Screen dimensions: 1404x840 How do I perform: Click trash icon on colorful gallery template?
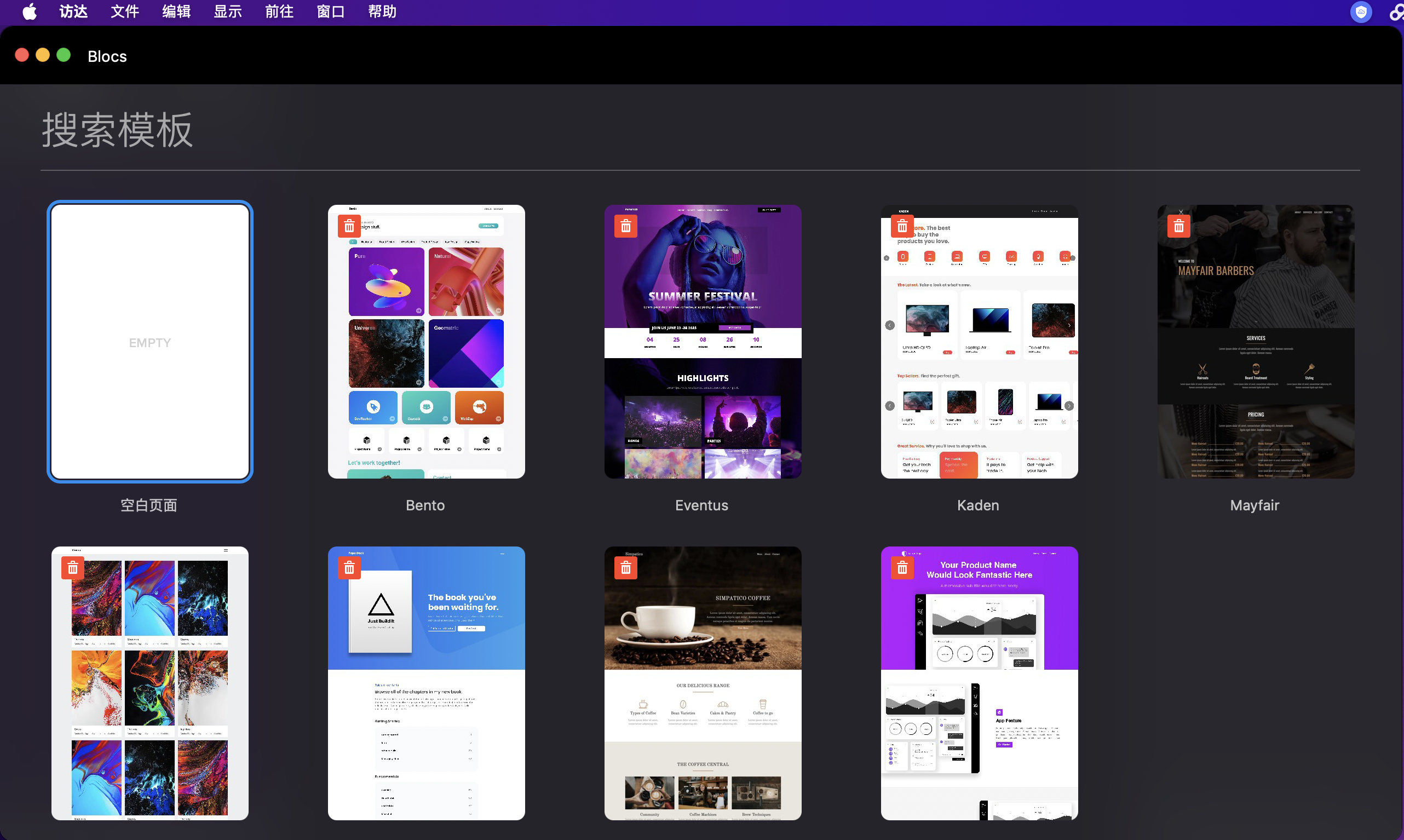[x=73, y=568]
